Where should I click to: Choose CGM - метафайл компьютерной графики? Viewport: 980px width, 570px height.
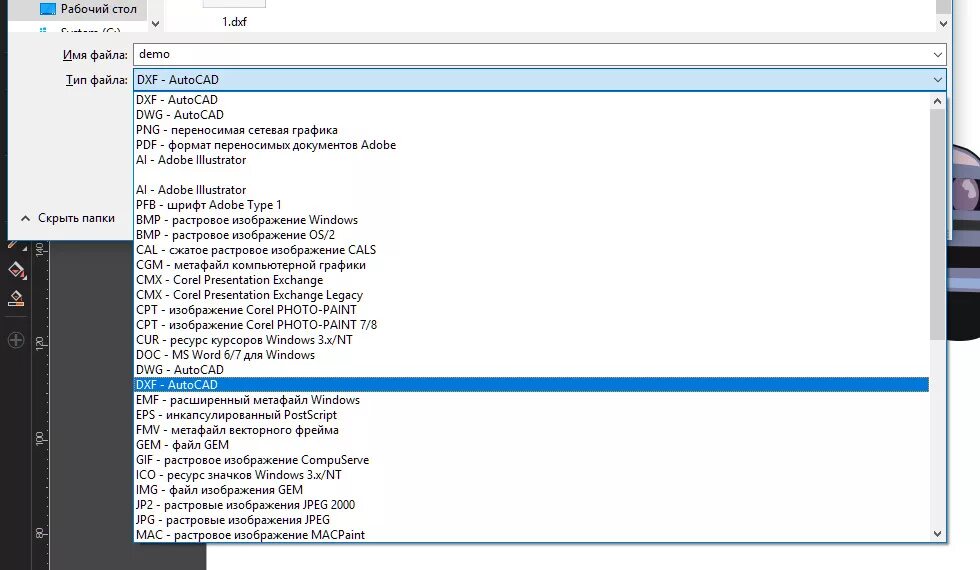coord(531,265)
